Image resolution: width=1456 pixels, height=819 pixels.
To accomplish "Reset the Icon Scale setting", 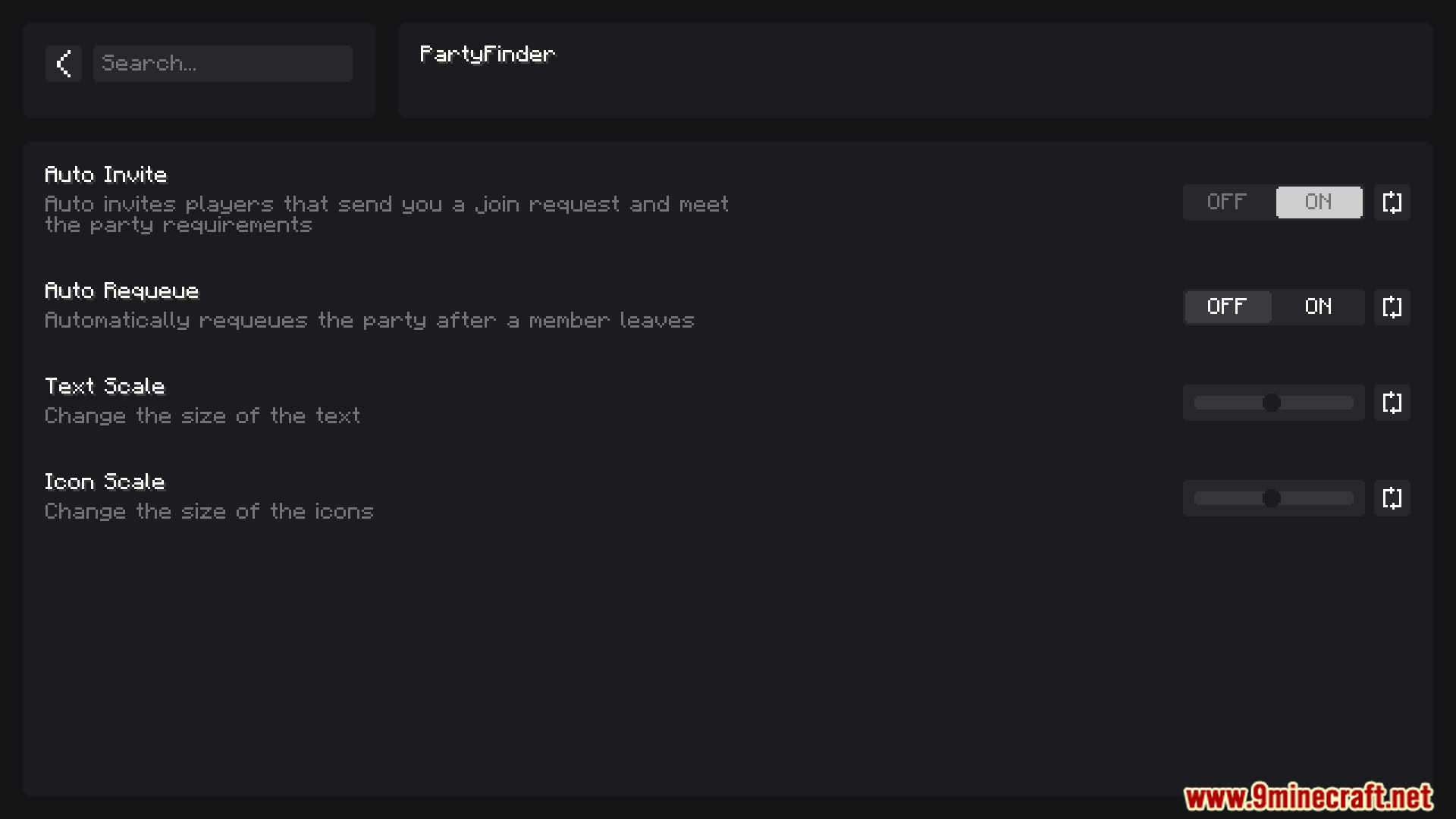I will tap(1392, 498).
